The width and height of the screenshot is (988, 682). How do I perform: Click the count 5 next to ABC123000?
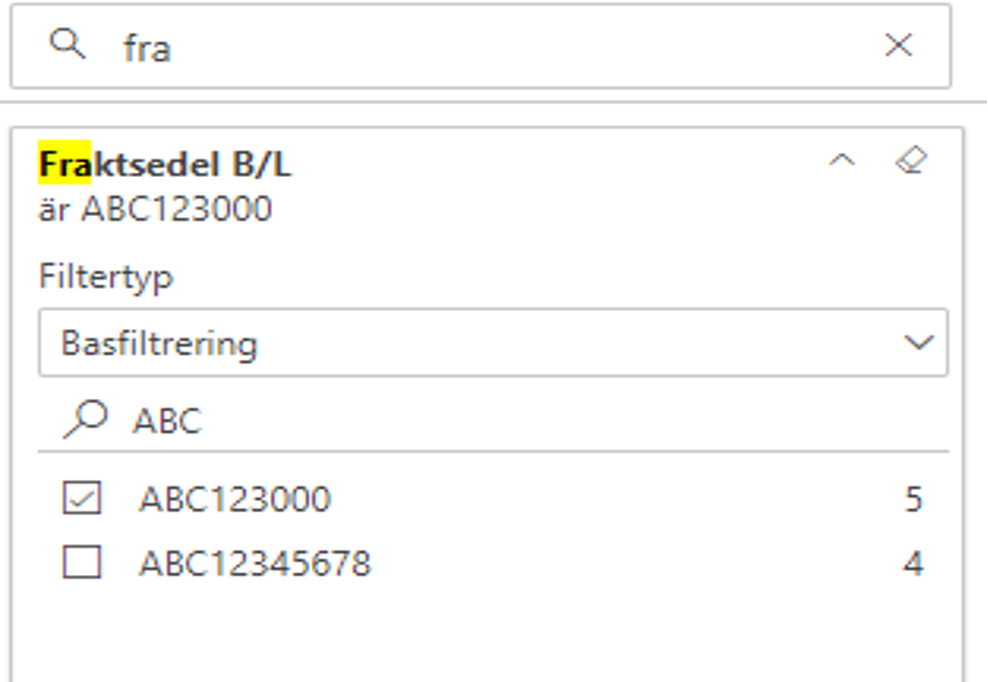pos(914,499)
